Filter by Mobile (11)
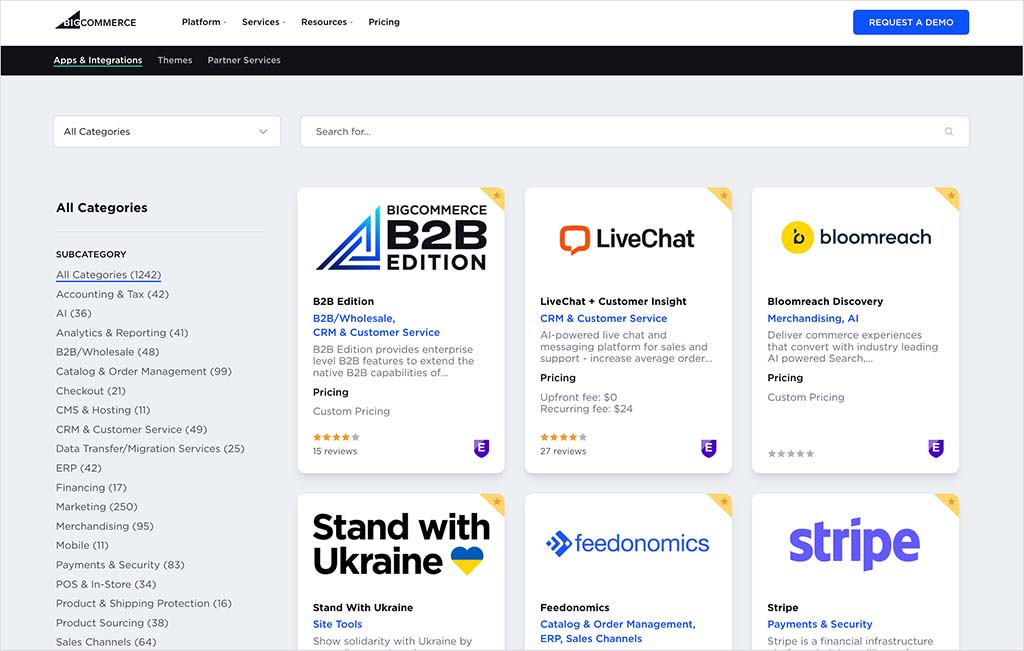Image resolution: width=1024 pixels, height=651 pixels. coord(82,545)
